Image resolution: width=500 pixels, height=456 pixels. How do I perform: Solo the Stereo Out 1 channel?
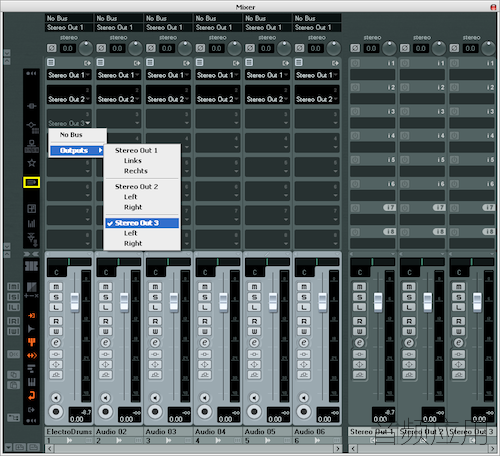tap(359, 297)
